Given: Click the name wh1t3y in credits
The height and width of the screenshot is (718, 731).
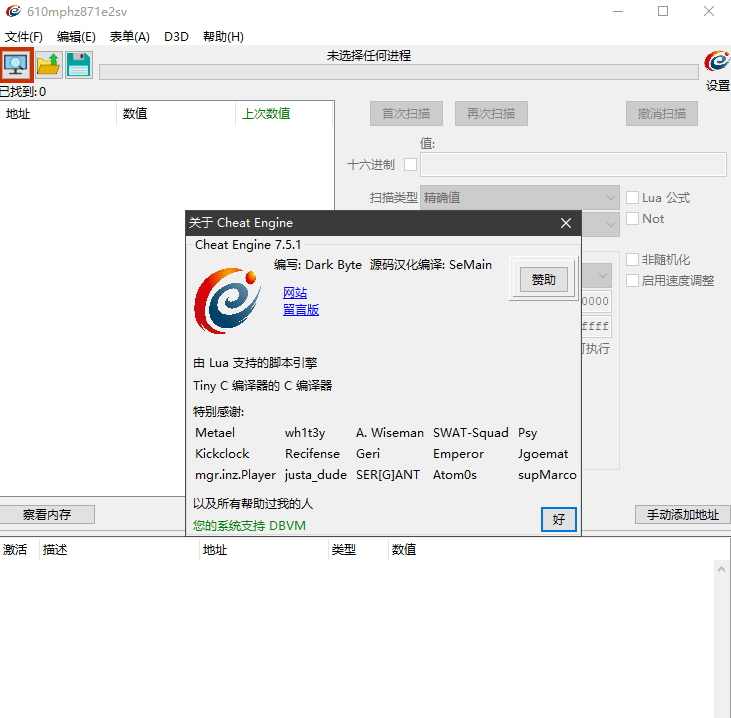Looking at the screenshot, I should 305,433.
